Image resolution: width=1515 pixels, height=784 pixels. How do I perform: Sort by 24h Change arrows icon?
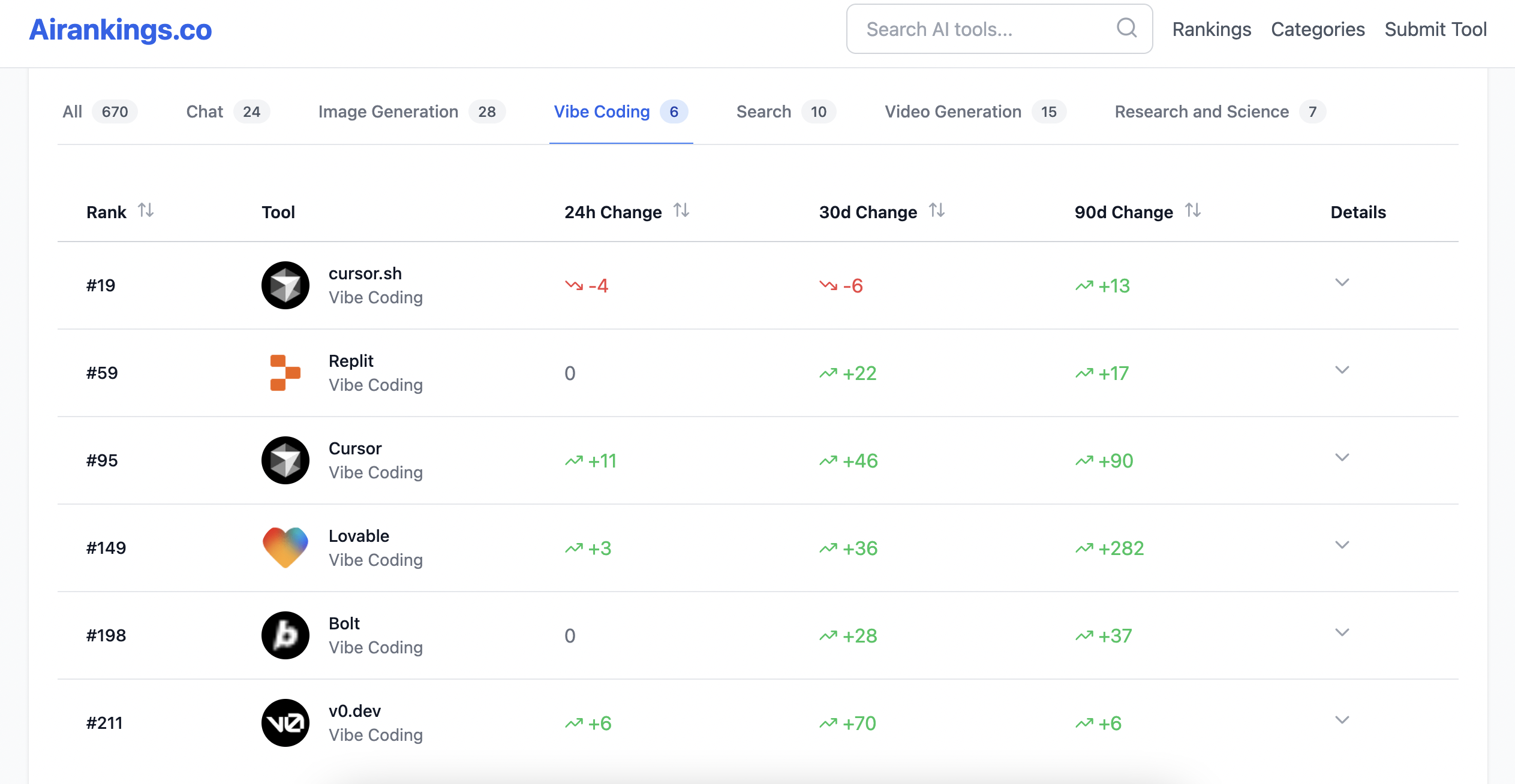tap(681, 211)
